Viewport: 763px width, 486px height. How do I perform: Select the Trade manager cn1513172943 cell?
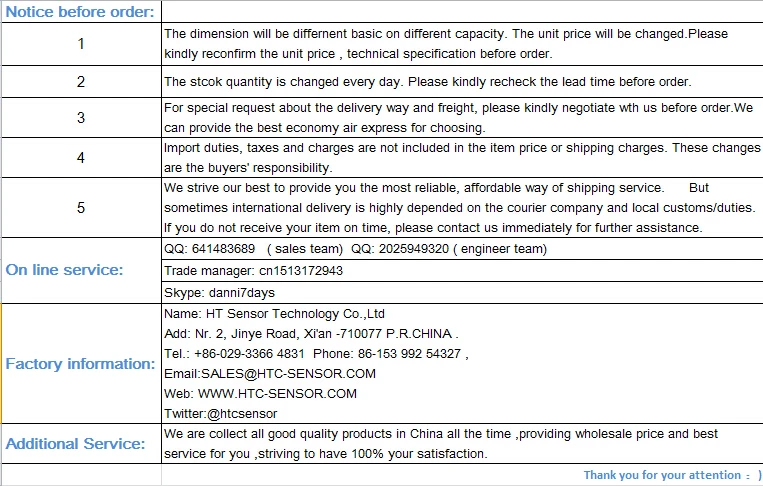point(462,270)
